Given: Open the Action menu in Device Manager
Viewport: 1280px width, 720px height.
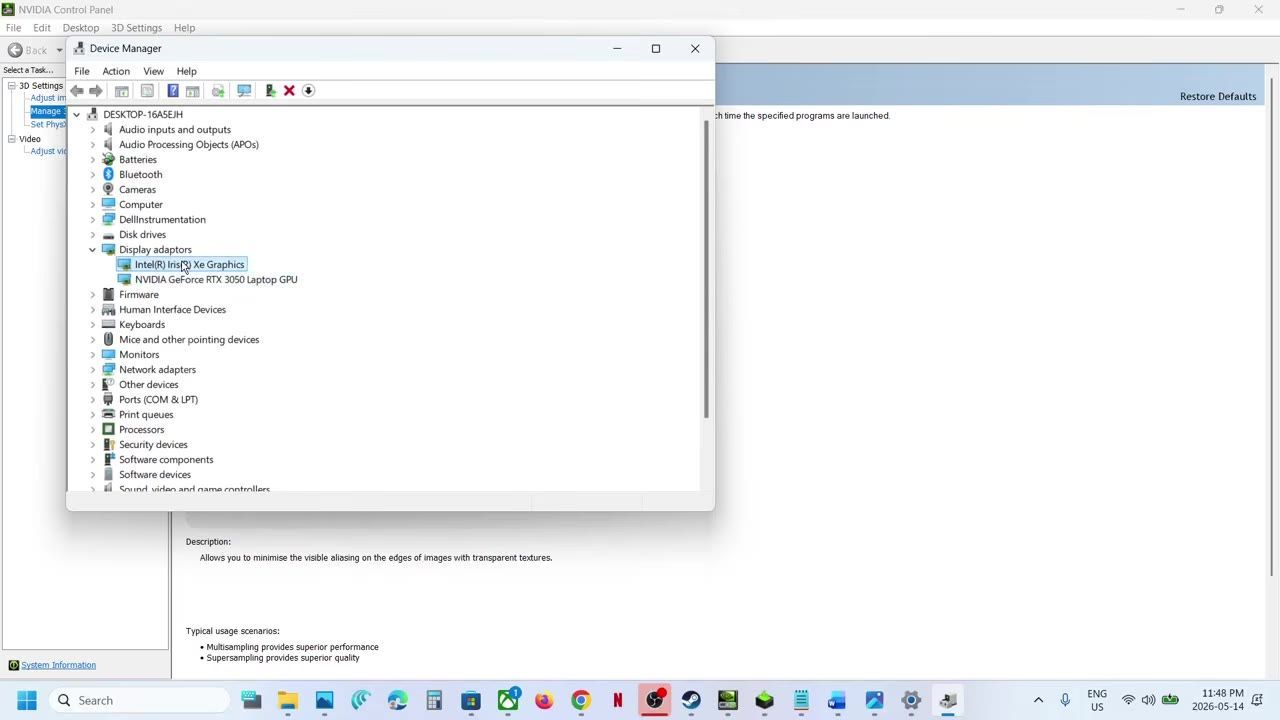Looking at the screenshot, I should [x=116, y=71].
